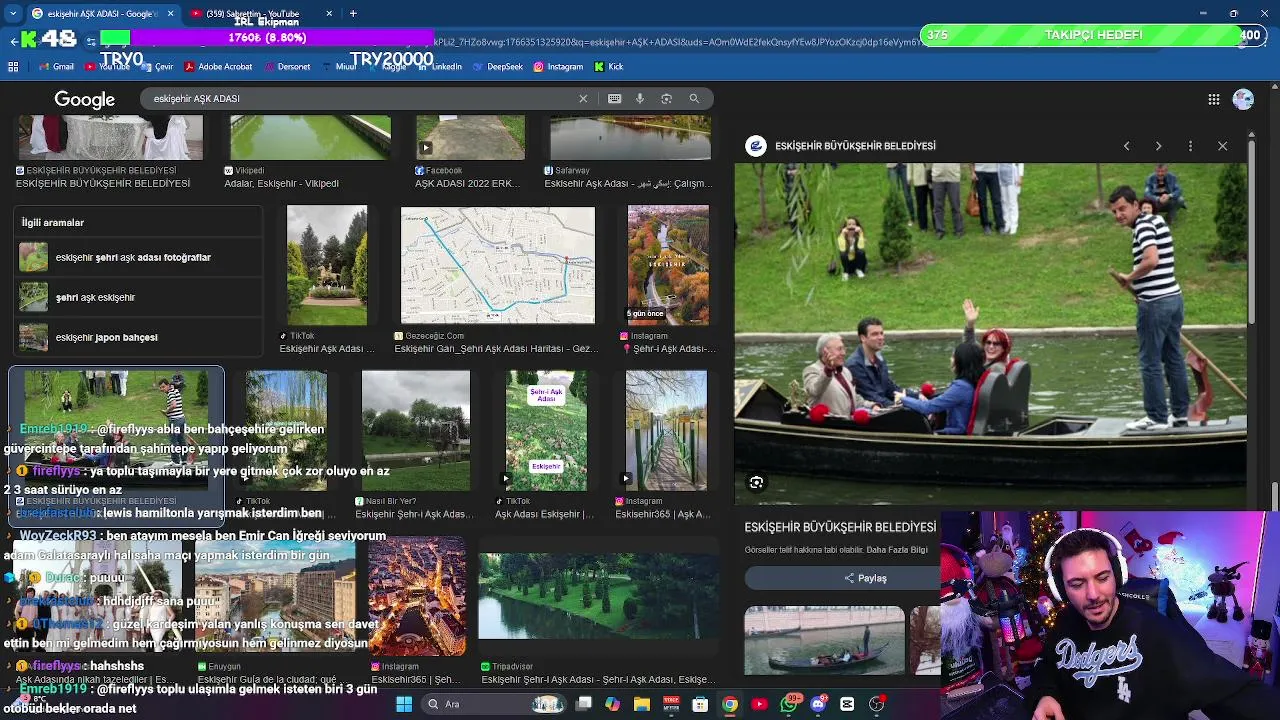Search this gondola image with Lens
The height and width of the screenshot is (720, 1280).
756,482
